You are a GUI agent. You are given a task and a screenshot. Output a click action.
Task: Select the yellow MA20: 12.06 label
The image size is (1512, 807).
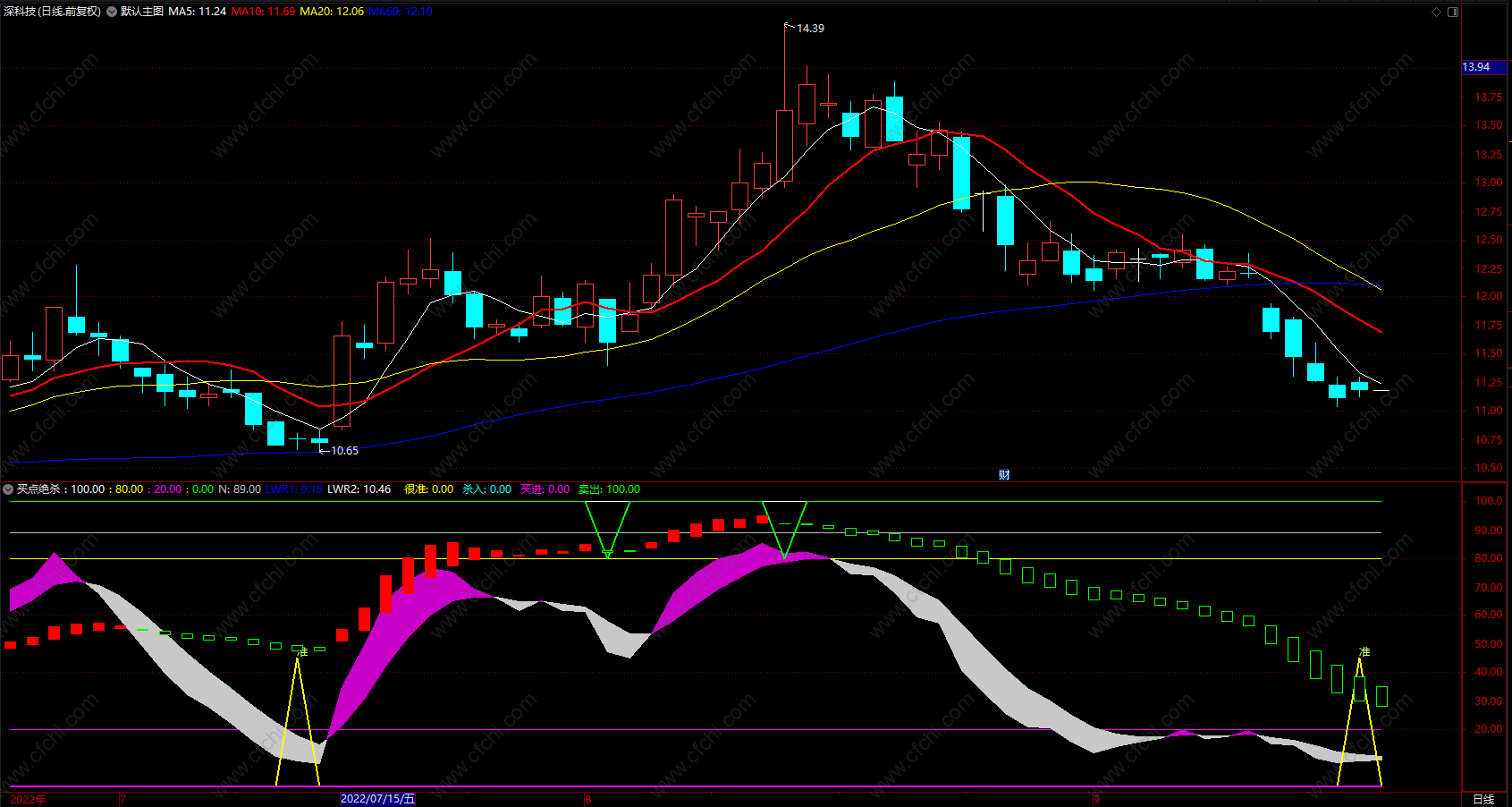point(332,12)
